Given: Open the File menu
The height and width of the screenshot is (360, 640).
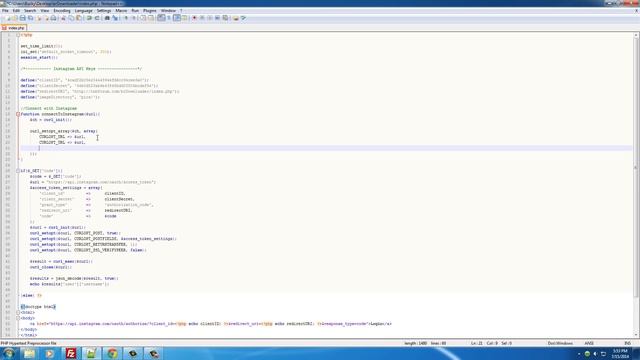Looking at the screenshot, I should [5, 11].
